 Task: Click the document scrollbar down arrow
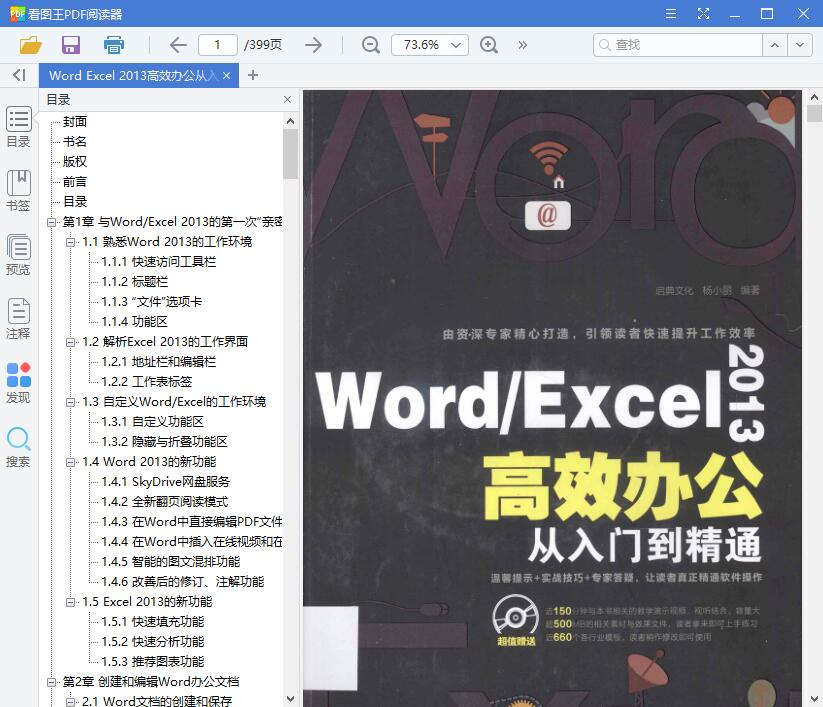coord(814,699)
